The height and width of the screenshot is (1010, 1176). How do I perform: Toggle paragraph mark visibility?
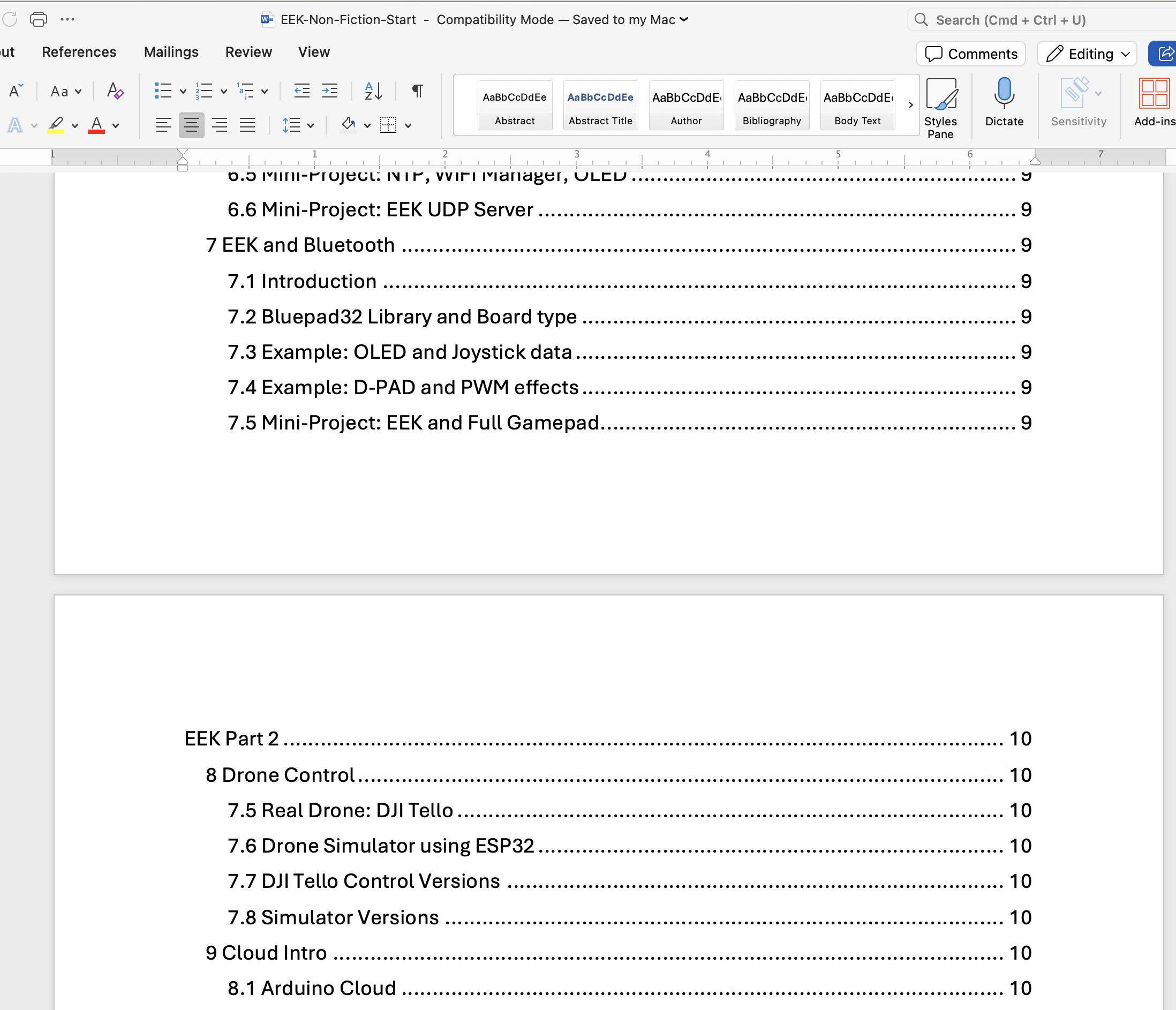coord(417,91)
